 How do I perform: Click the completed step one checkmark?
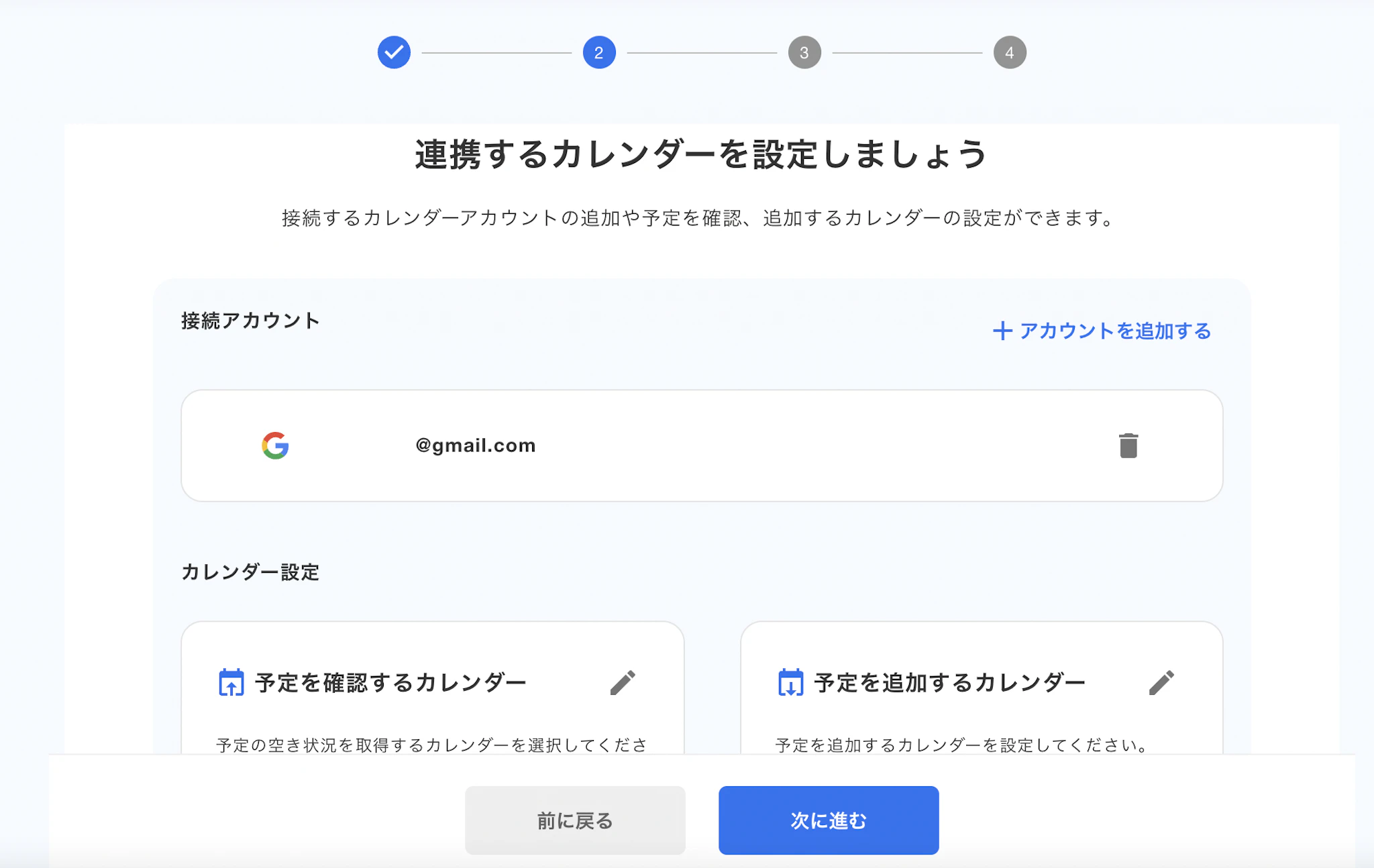pyautogui.click(x=394, y=52)
